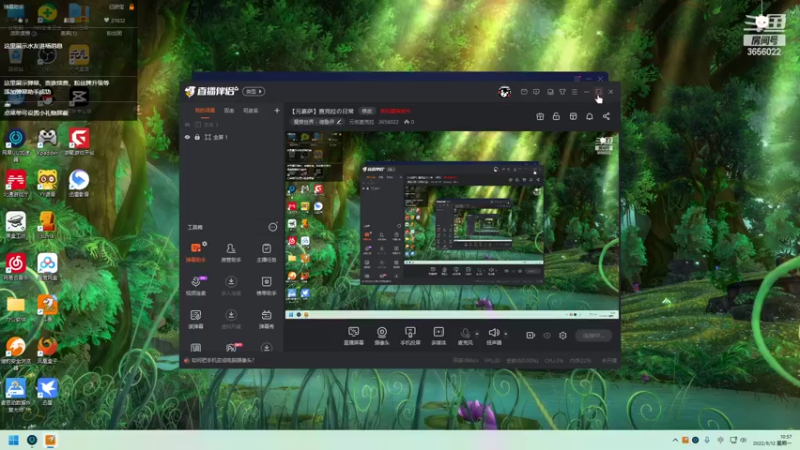Click the 横屏 orientation toggle pill
The width and height of the screenshot is (800, 450).
(x=254, y=91)
